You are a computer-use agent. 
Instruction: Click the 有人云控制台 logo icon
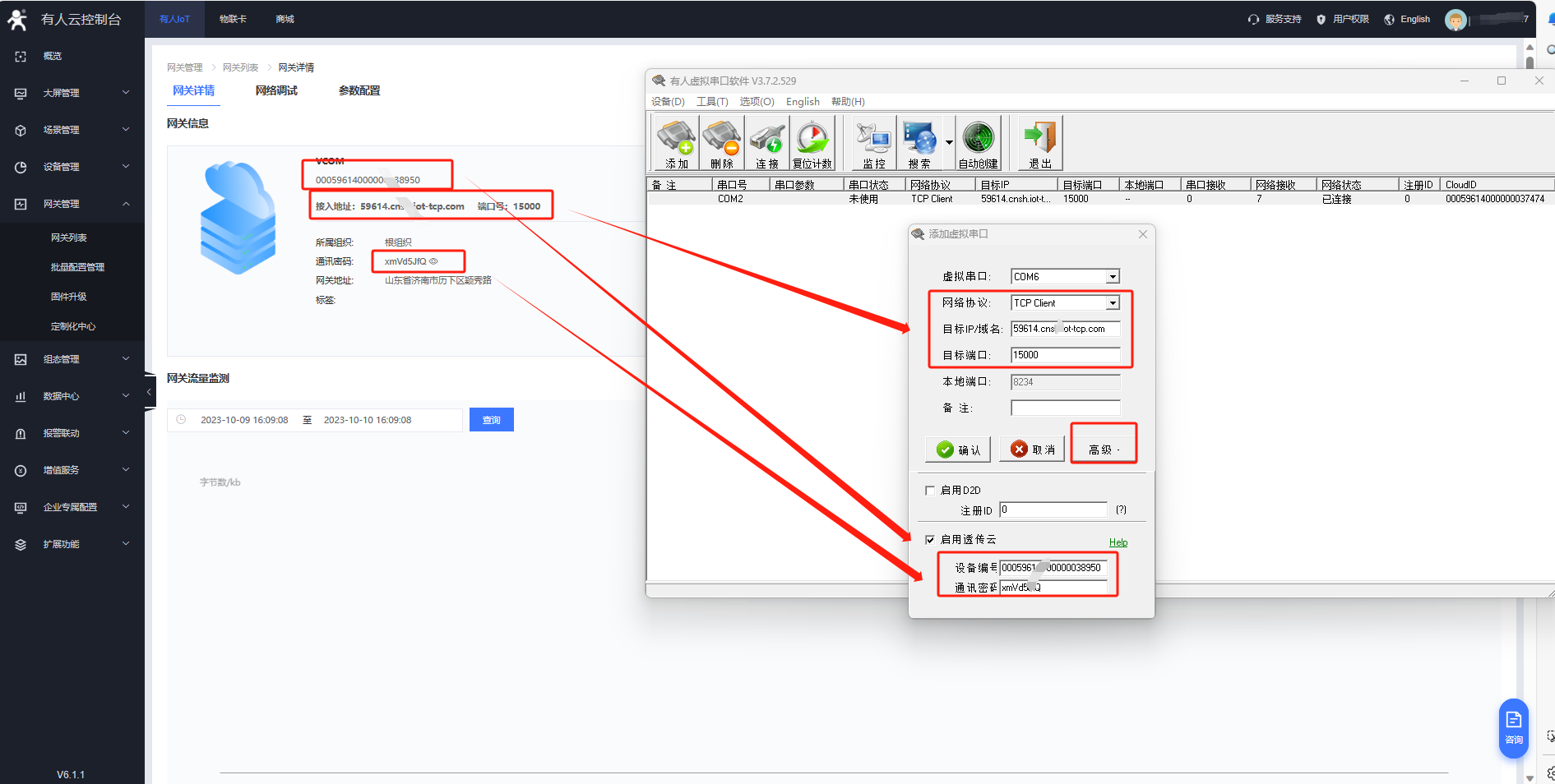tap(17, 19)
